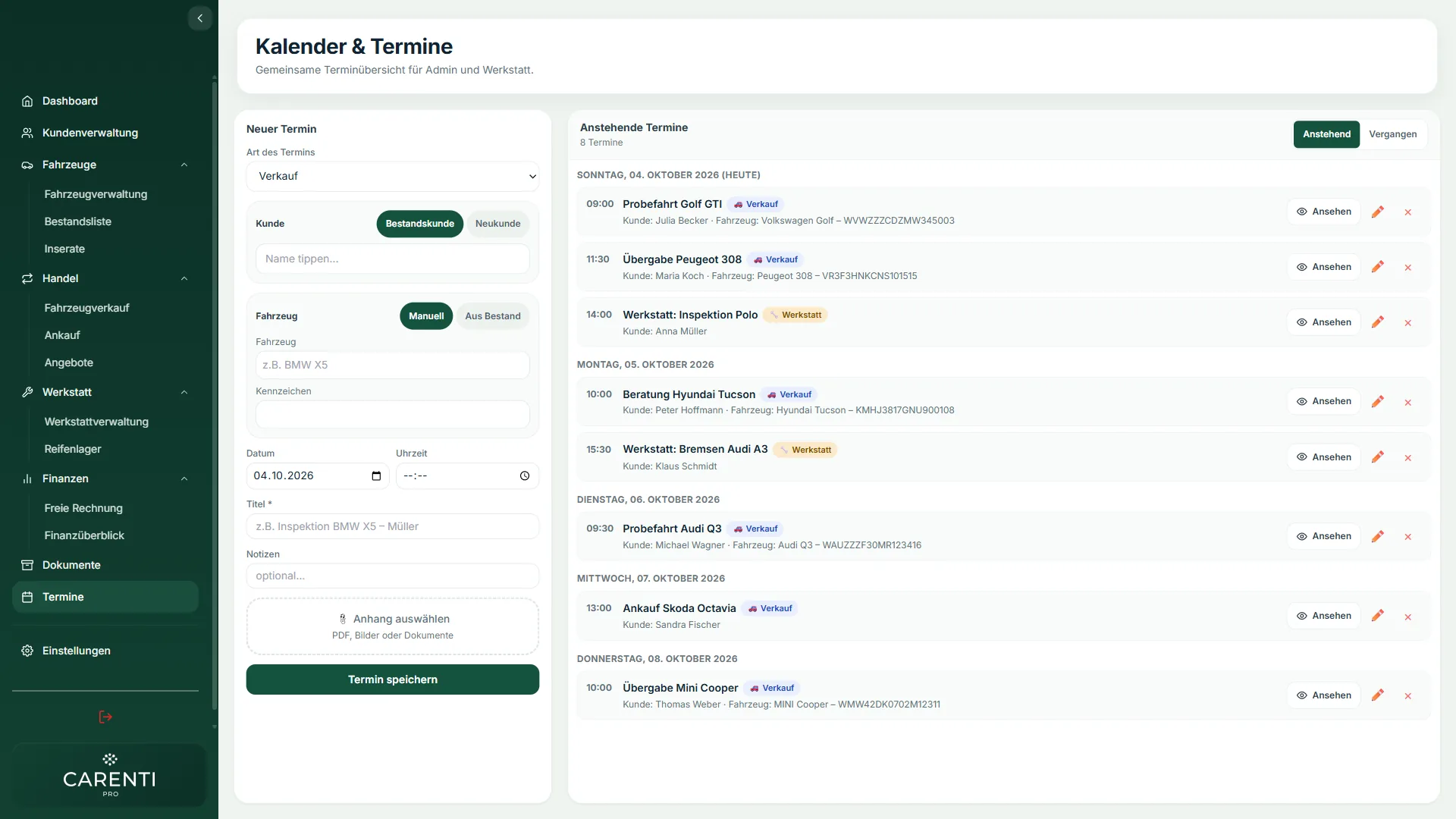1456x819 pixels.
Task: Delete the Werkstatt: Inspektion Polo appointment
Action: click(x=1408, y=323)
